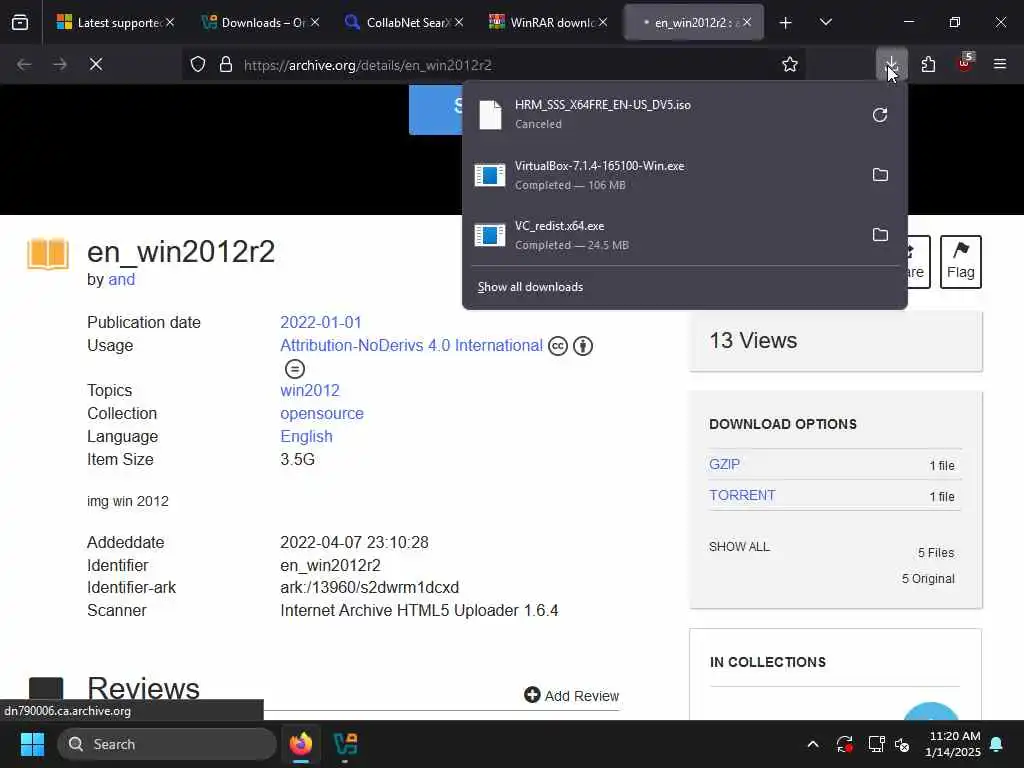Show hidden system tray icons
This screenshot has width=1024, height=768.
(x=812, y=744)
